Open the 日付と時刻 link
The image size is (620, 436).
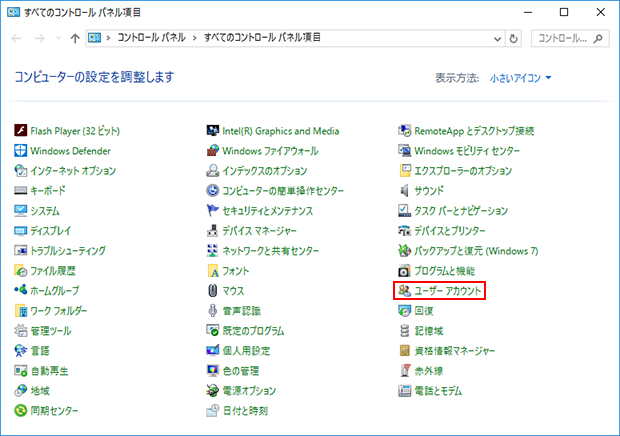245,411
